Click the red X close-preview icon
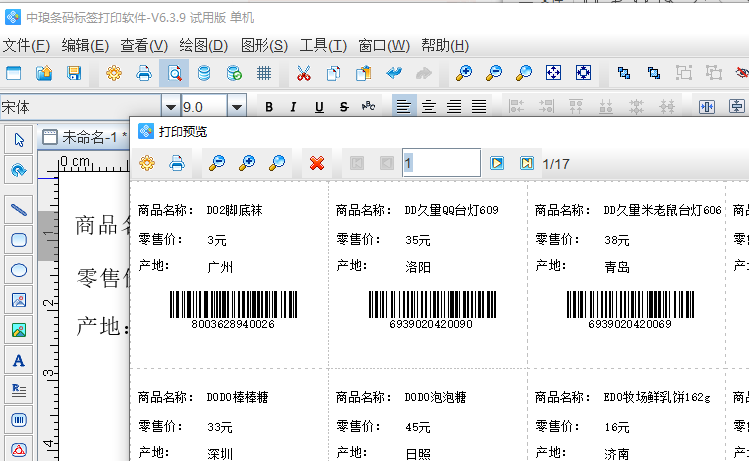749x461 pixels. [x=317, y=163]
